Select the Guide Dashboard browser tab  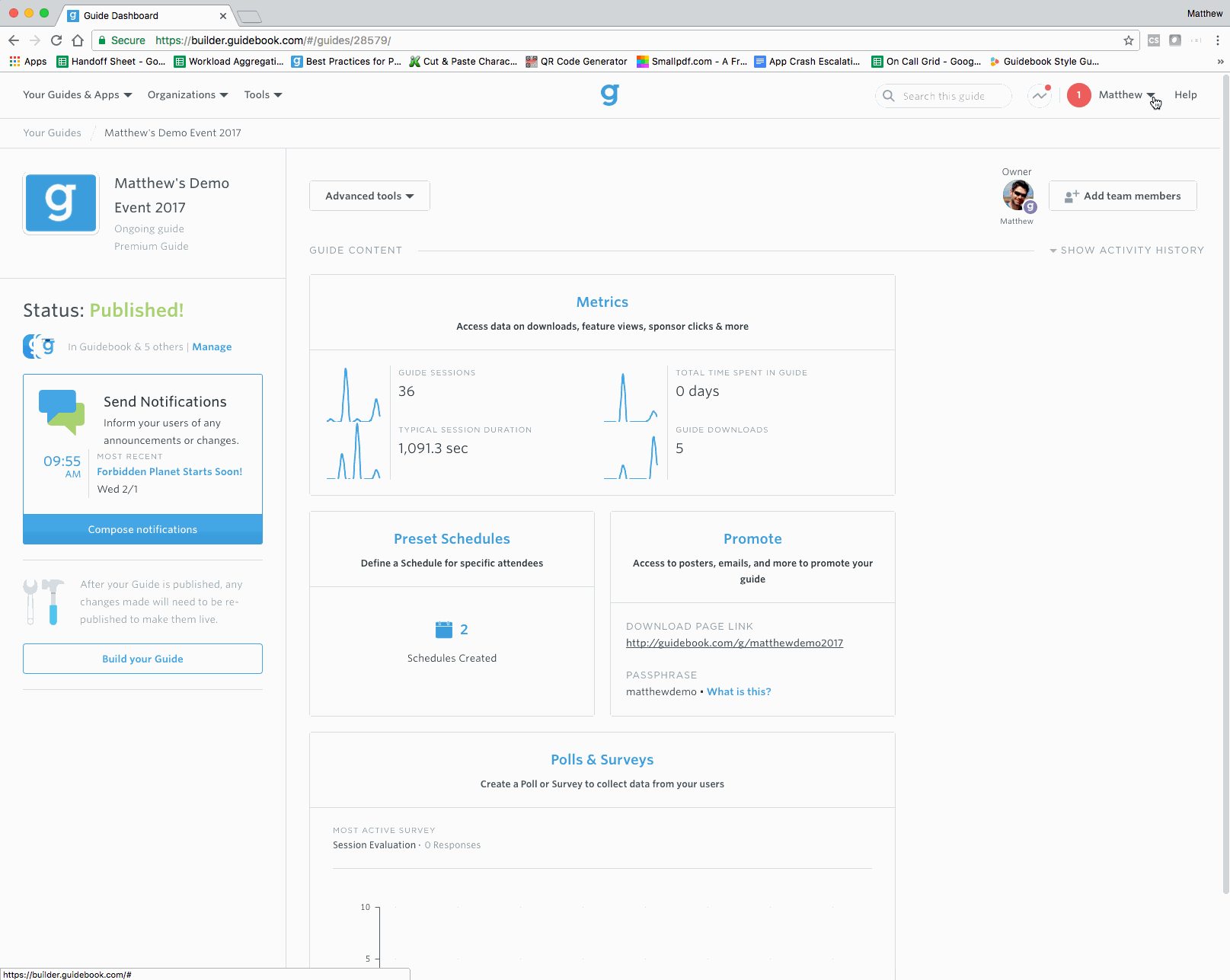(145, 15)
